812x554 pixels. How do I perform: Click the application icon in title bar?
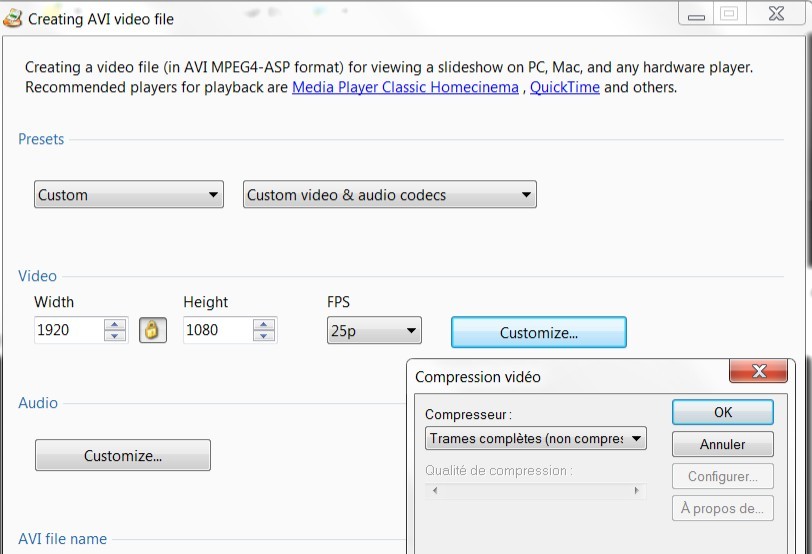[13, 18]
